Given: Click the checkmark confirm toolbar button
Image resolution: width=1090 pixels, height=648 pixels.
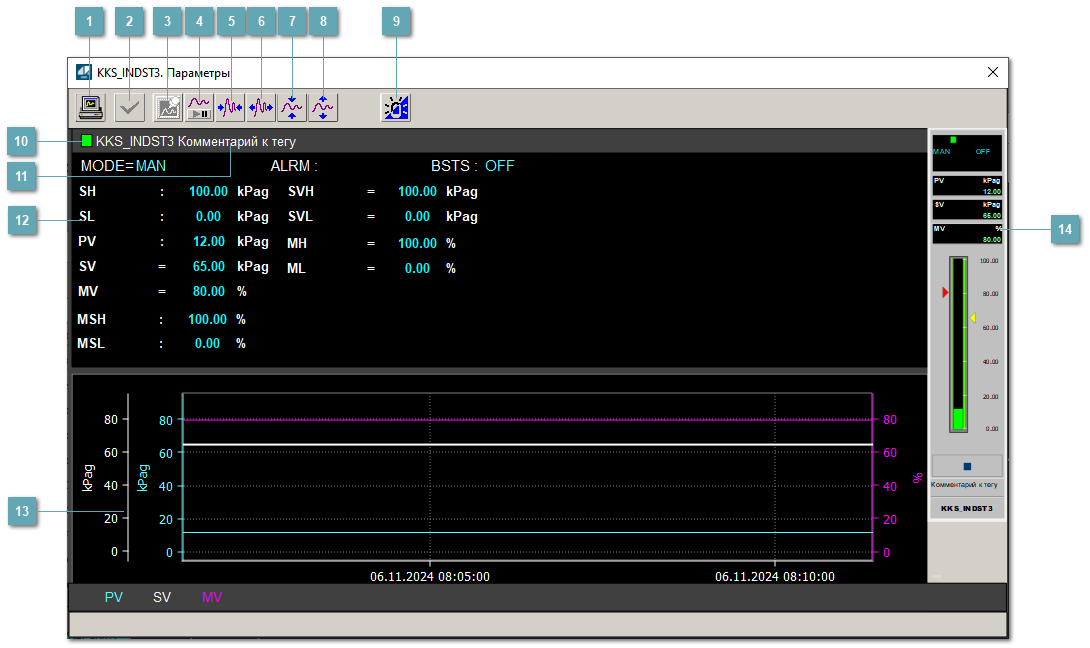Looking at the screenshot, I should point(129,107).
